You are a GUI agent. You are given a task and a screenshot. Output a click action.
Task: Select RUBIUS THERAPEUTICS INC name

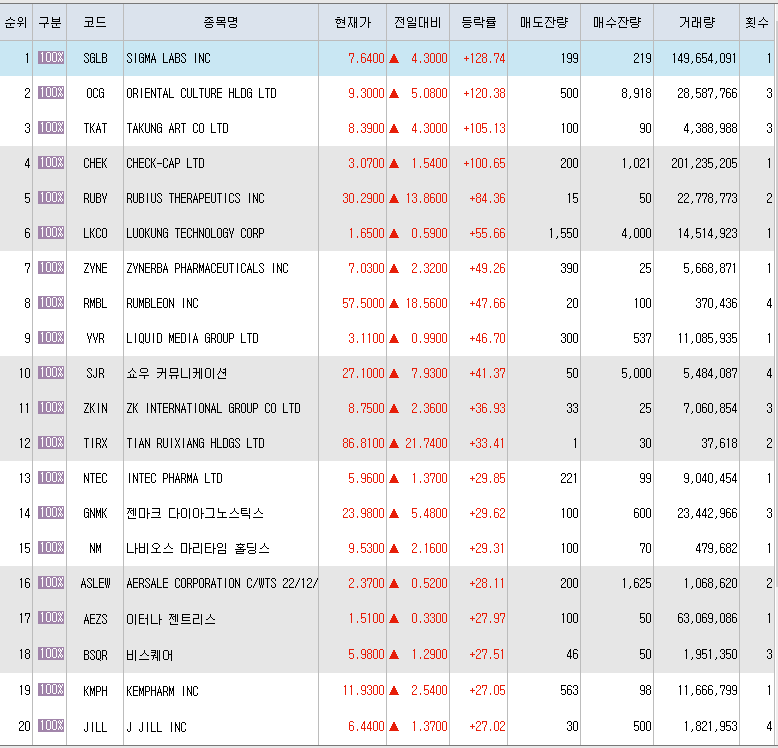[x=195, y=198]
